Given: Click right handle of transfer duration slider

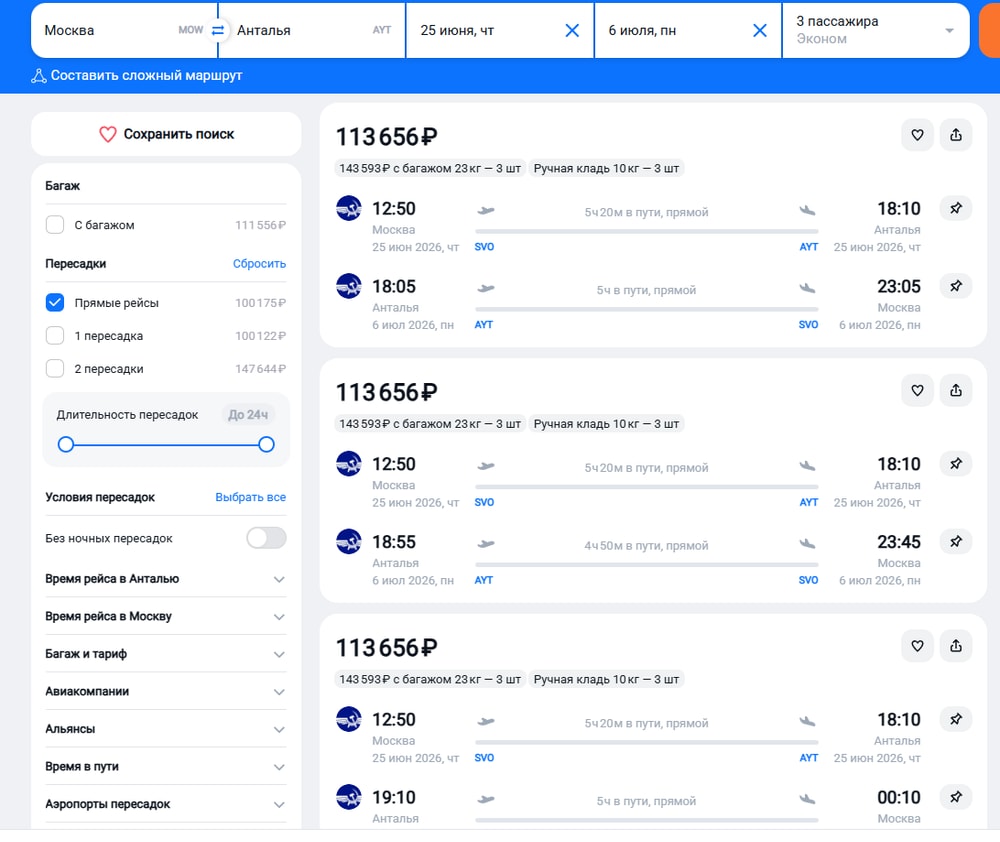Looking at the screenshot, I should point(266,444).
